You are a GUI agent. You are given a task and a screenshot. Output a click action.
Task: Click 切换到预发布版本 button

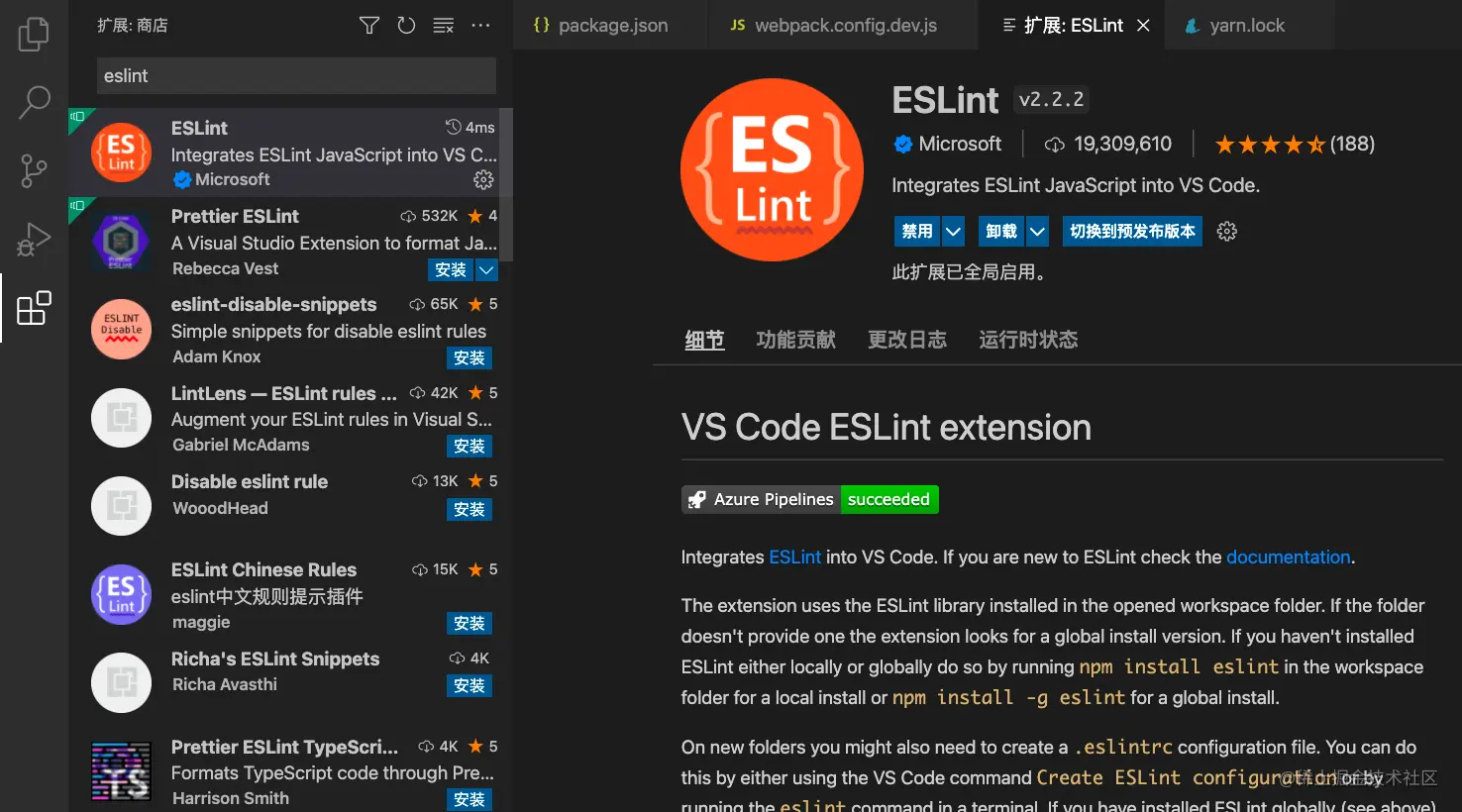[1132, 232]
